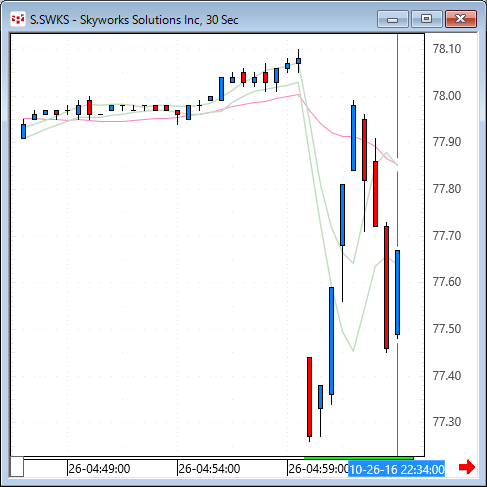Click the chart title S.SWKS Skyworks Solutions
The width and height of the screenshot is (487, 487).
[134, 20]
